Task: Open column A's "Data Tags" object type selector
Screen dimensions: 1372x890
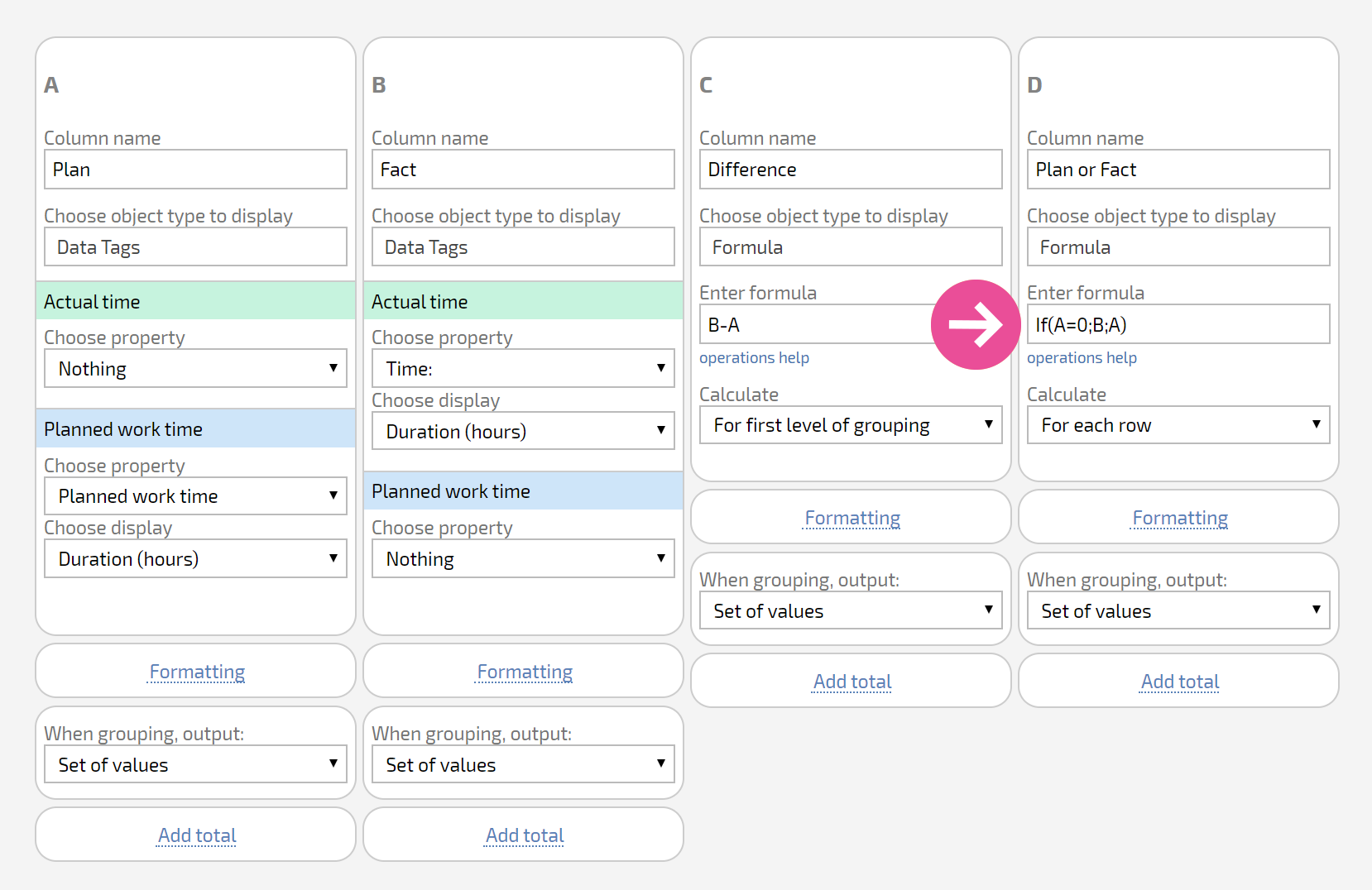Action: 195,246
